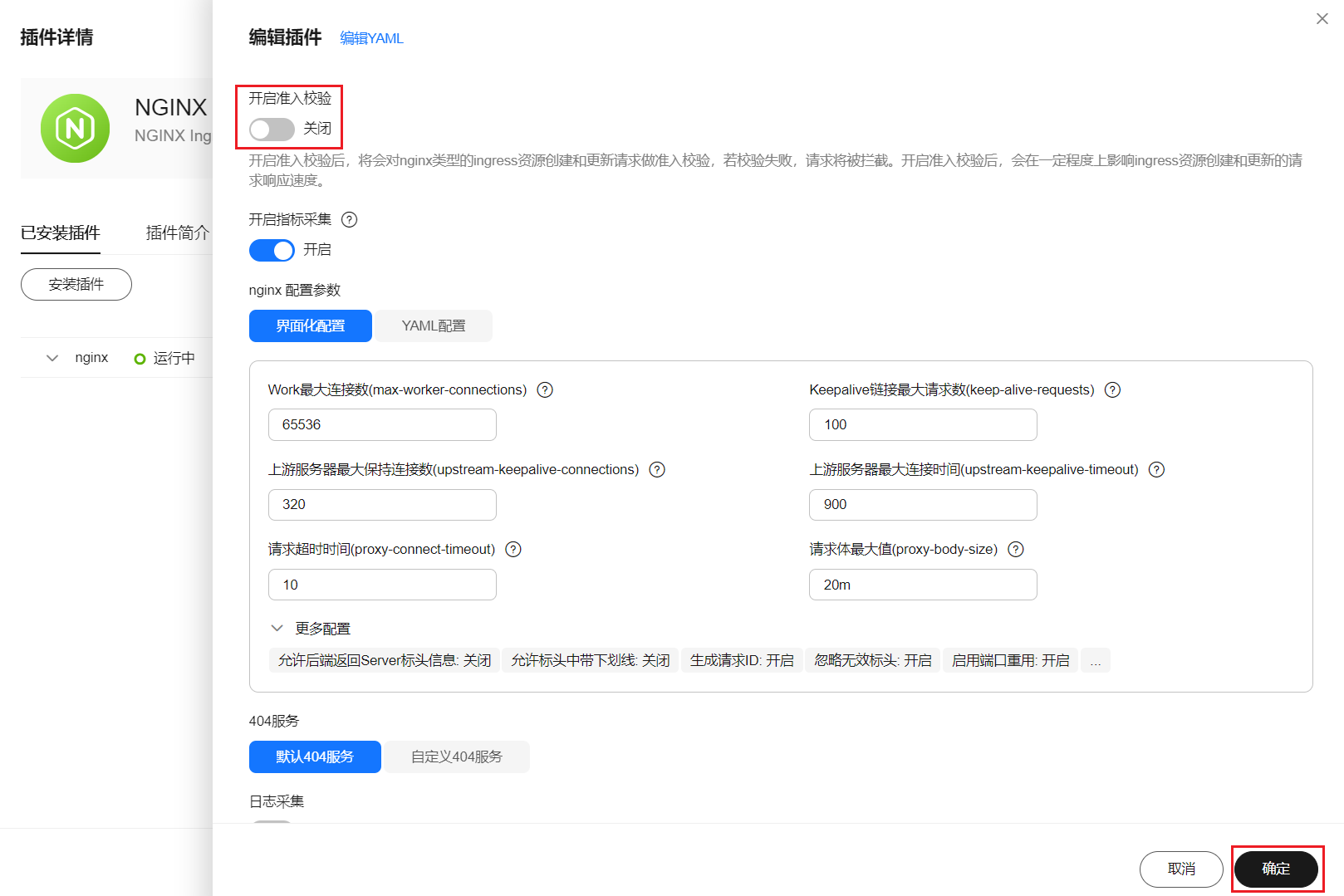Show help for max-worker-connections
This screenshot has width=1344, height=896.
tap(545, 390)
